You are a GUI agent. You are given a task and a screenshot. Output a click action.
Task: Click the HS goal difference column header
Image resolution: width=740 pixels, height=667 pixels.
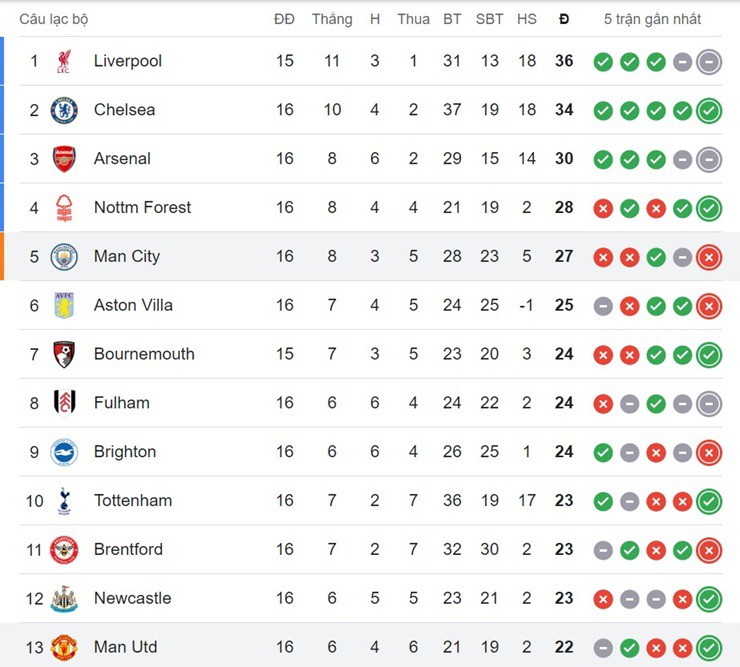point(527,19)
